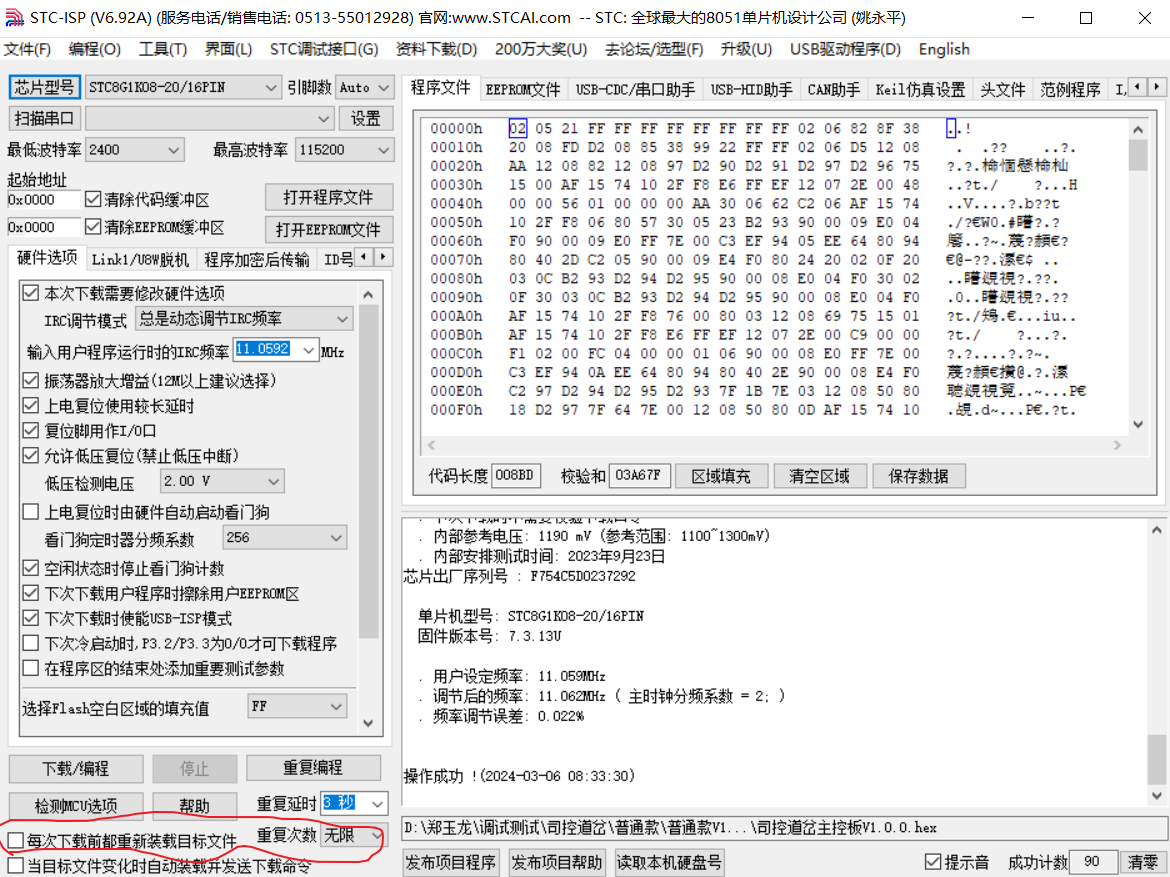
Task: Click the hex viewer scroll up arrow
Action: click(x=1138, y=130)
